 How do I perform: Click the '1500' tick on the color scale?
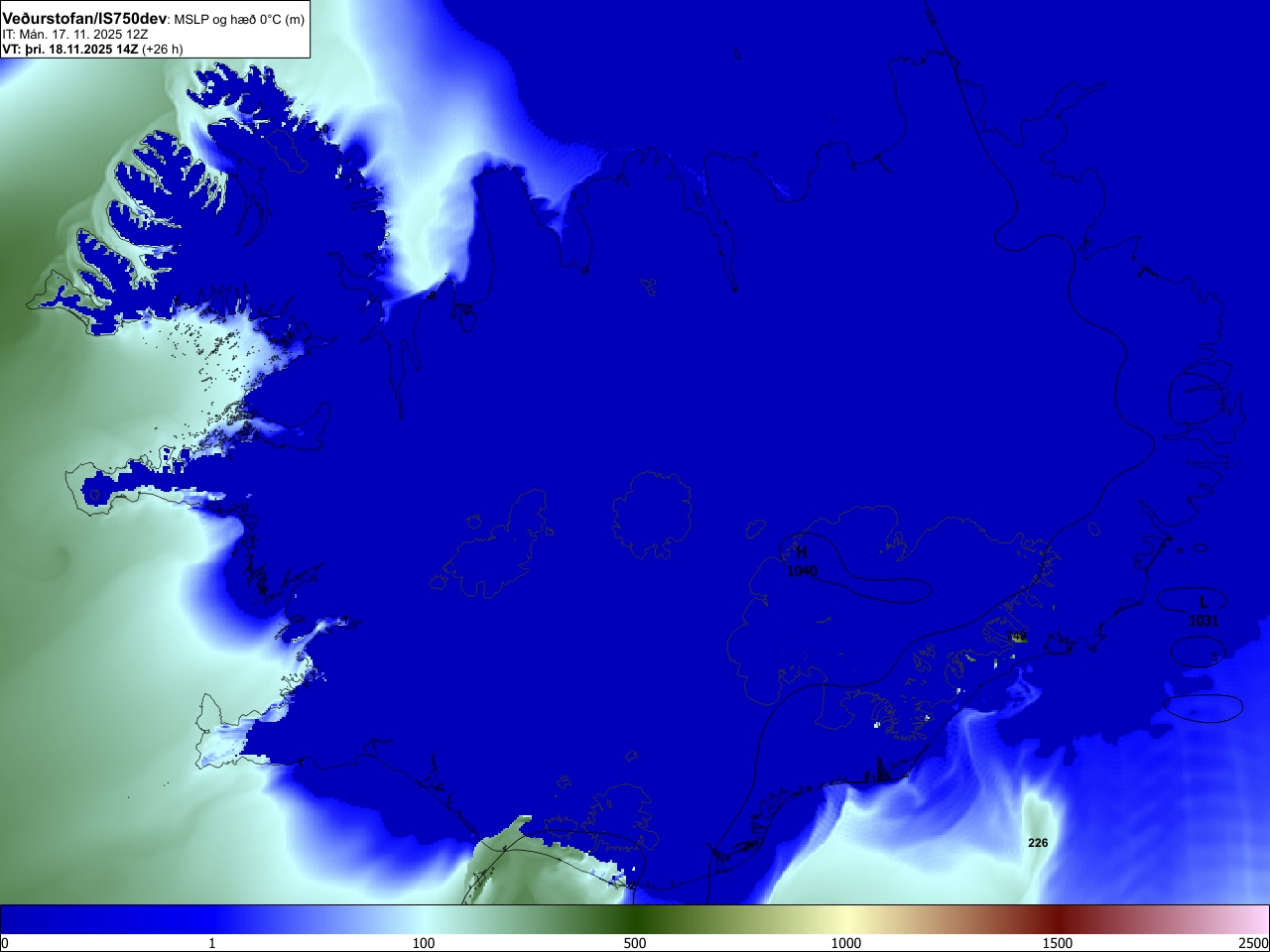point(1058,943)
